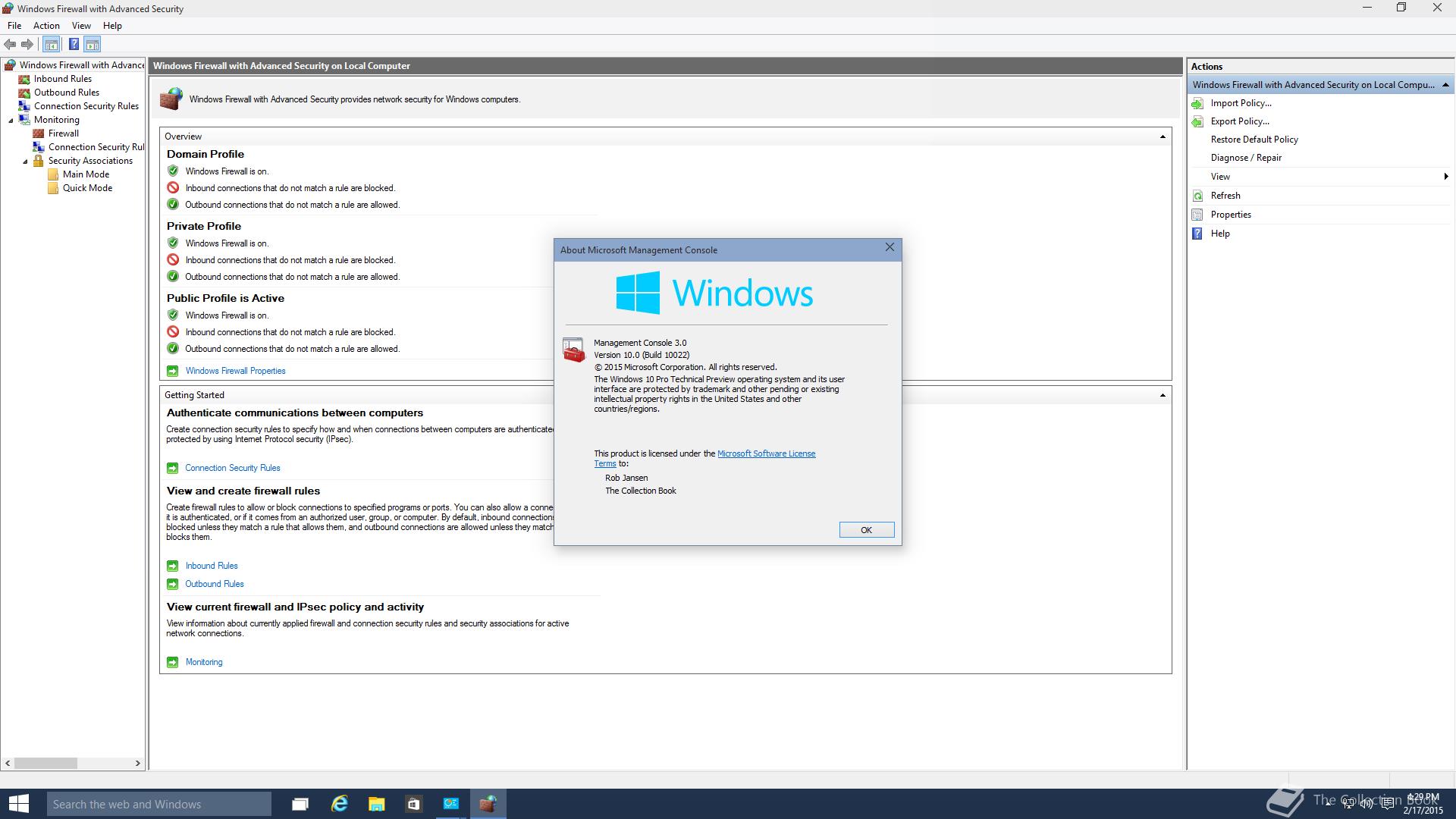Click the Forward arrow toolbar icon
Screen dimensions: 1456x819
point(27,45)
